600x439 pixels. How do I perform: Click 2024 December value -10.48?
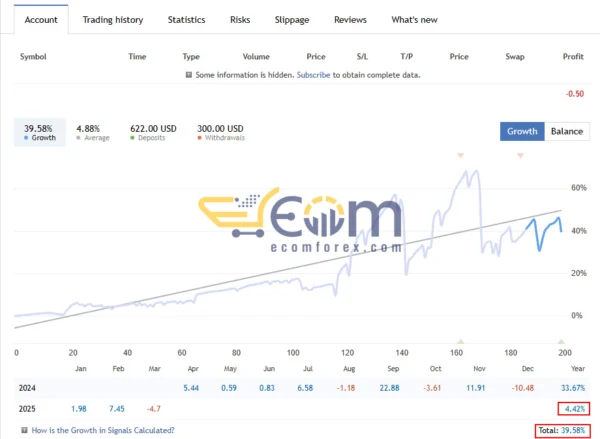tap(523, 388)
